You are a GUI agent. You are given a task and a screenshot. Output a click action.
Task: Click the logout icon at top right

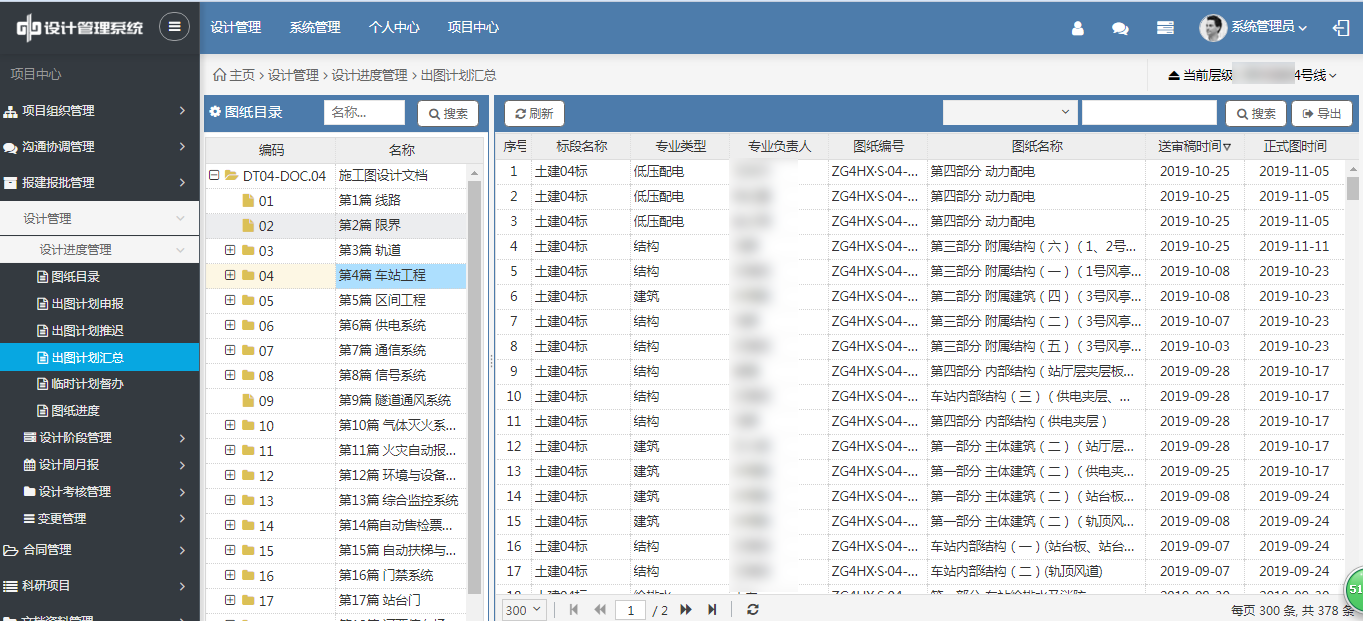point(1341,28)
